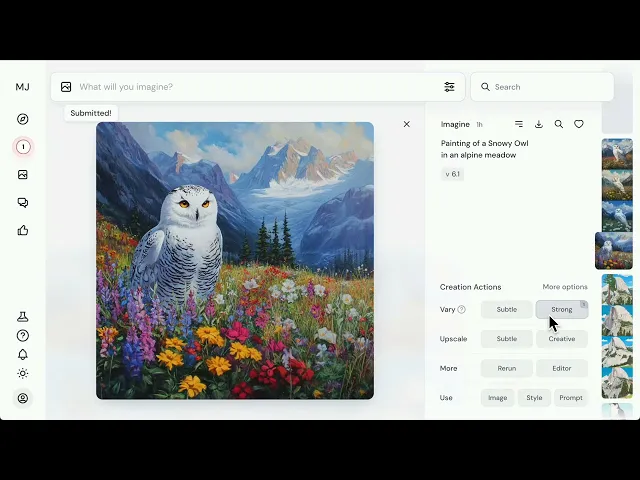Select the Half Dome thumbnail with a tree

point(617,290)
